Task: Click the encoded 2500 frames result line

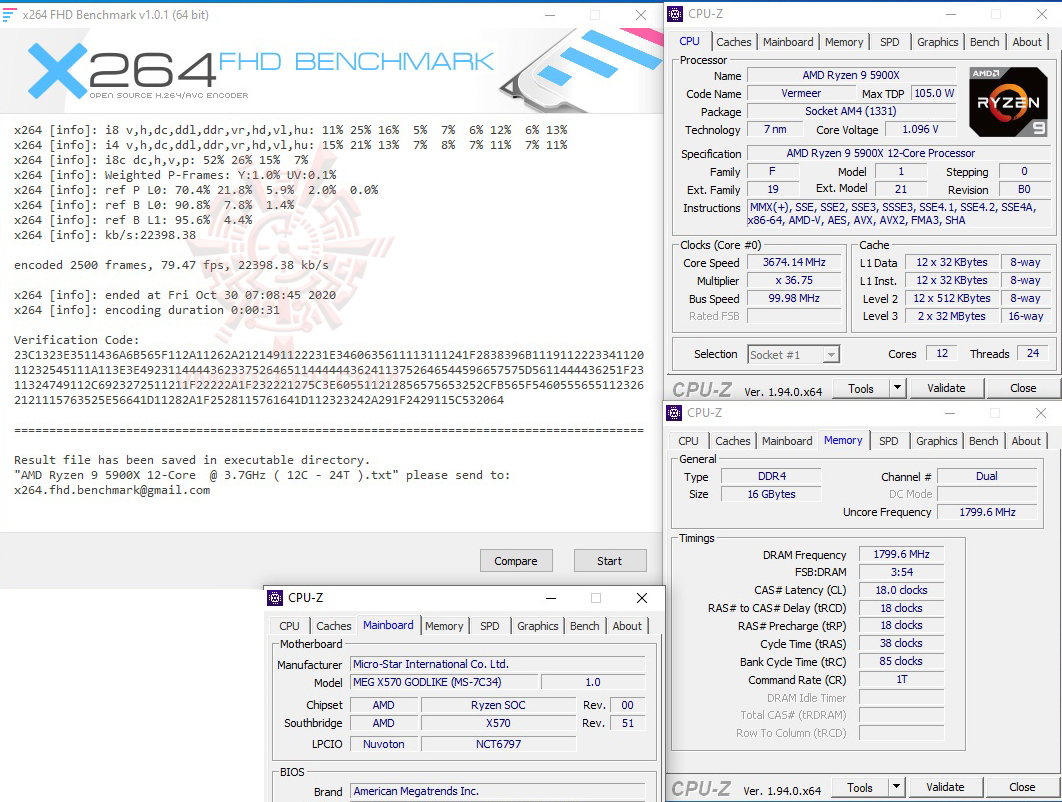Action: pos(171,265)
